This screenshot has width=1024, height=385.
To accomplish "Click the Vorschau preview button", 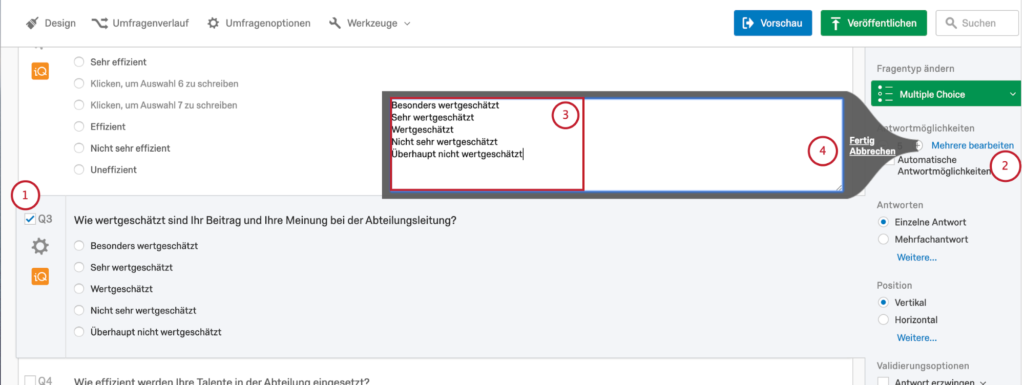I will coord(773,23).
